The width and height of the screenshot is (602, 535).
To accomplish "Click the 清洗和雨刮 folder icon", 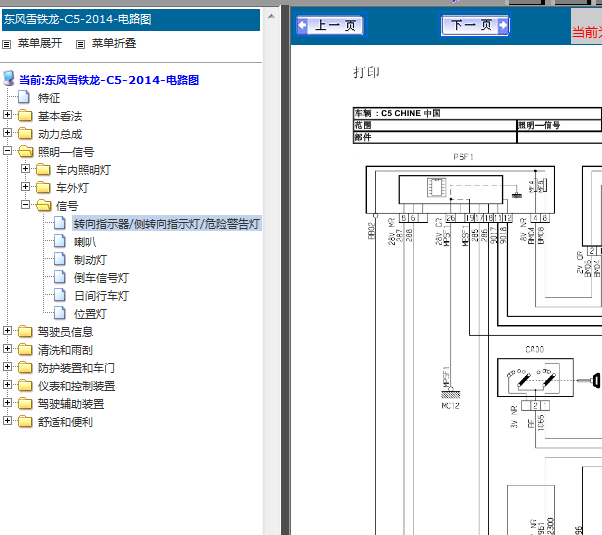I will click(25, 349).
